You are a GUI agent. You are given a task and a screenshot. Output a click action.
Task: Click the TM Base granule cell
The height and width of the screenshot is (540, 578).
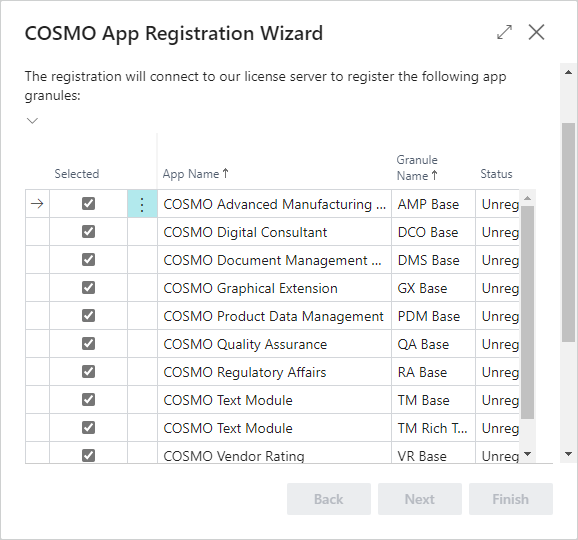pyautogui.click(x=434, y=400)
